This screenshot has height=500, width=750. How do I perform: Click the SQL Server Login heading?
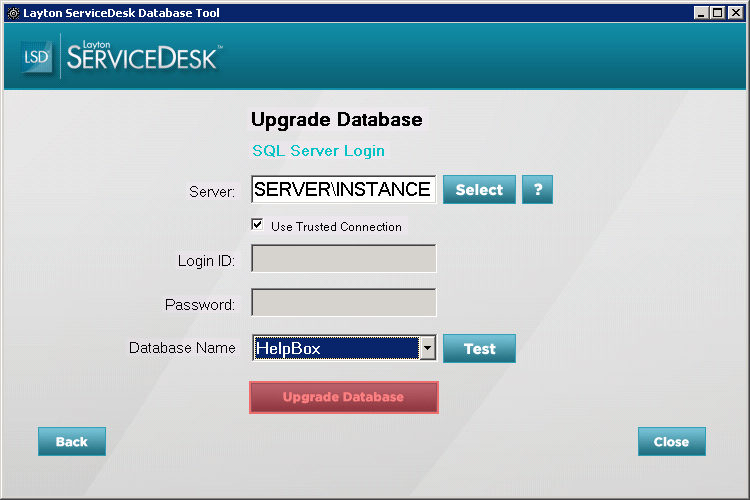(319, 151)
